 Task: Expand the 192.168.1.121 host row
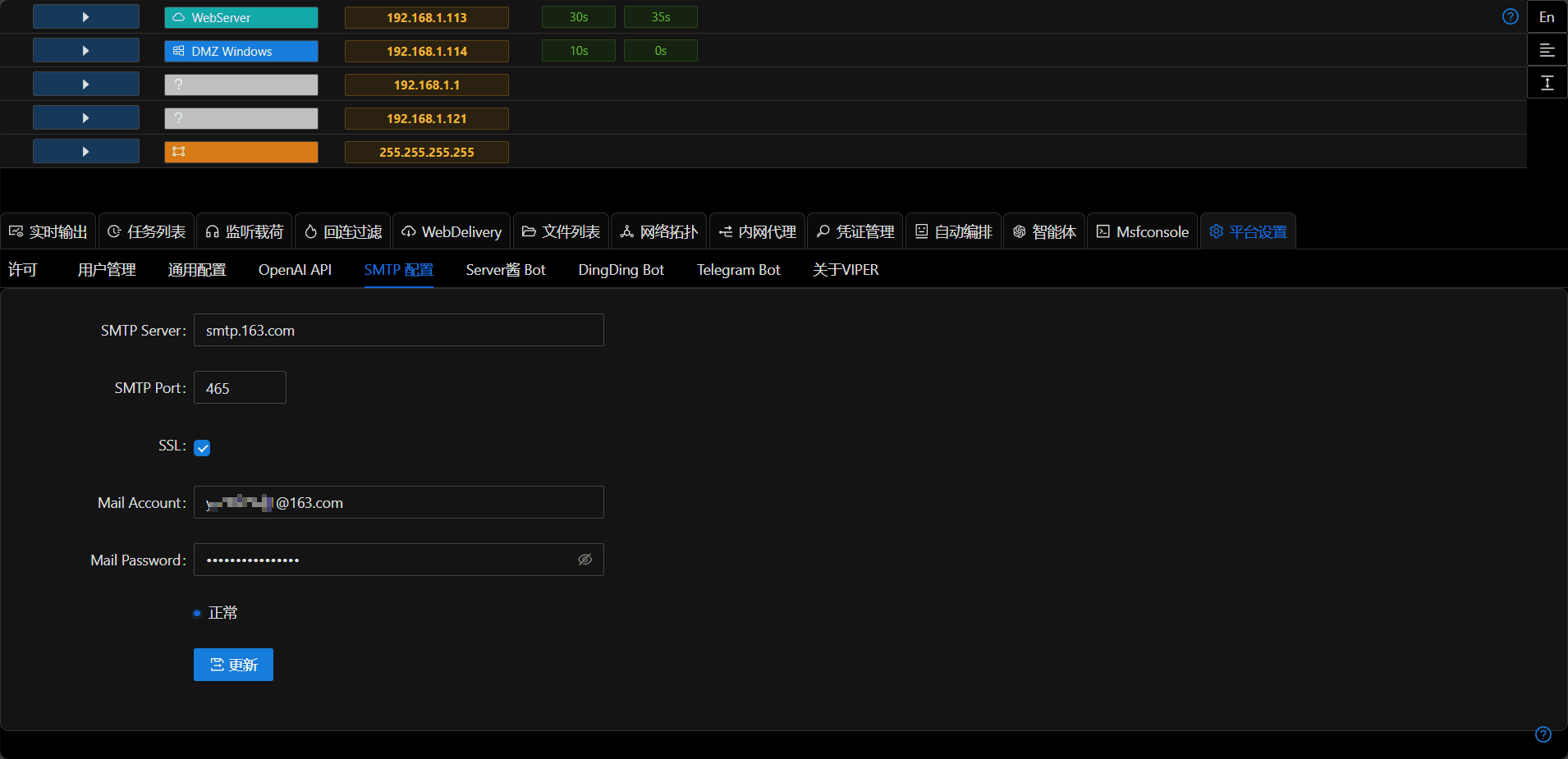[85, 118]
